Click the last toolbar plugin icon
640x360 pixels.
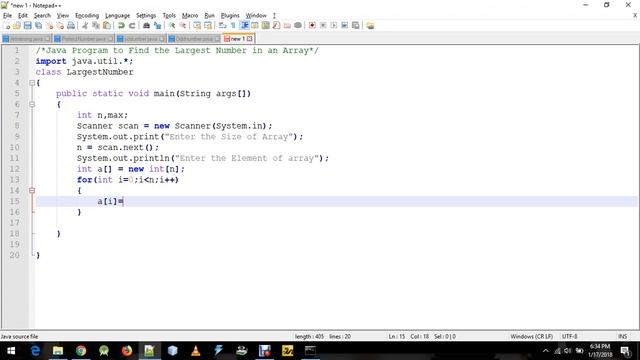(x=370, y=26)
